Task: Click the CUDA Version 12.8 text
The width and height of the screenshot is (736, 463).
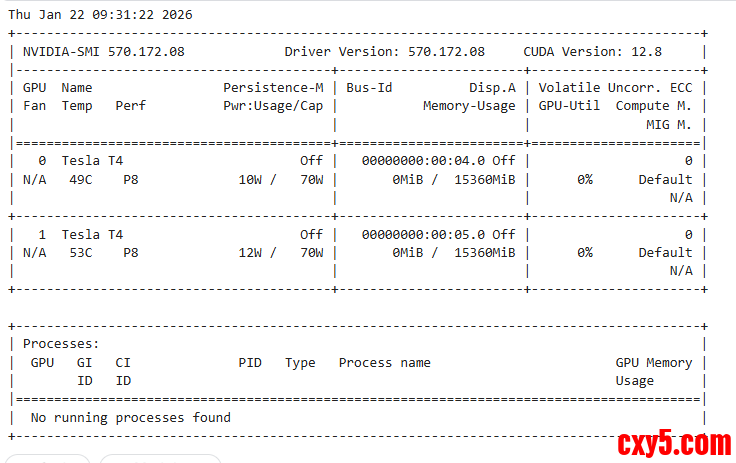Action: tap(592, 51)
